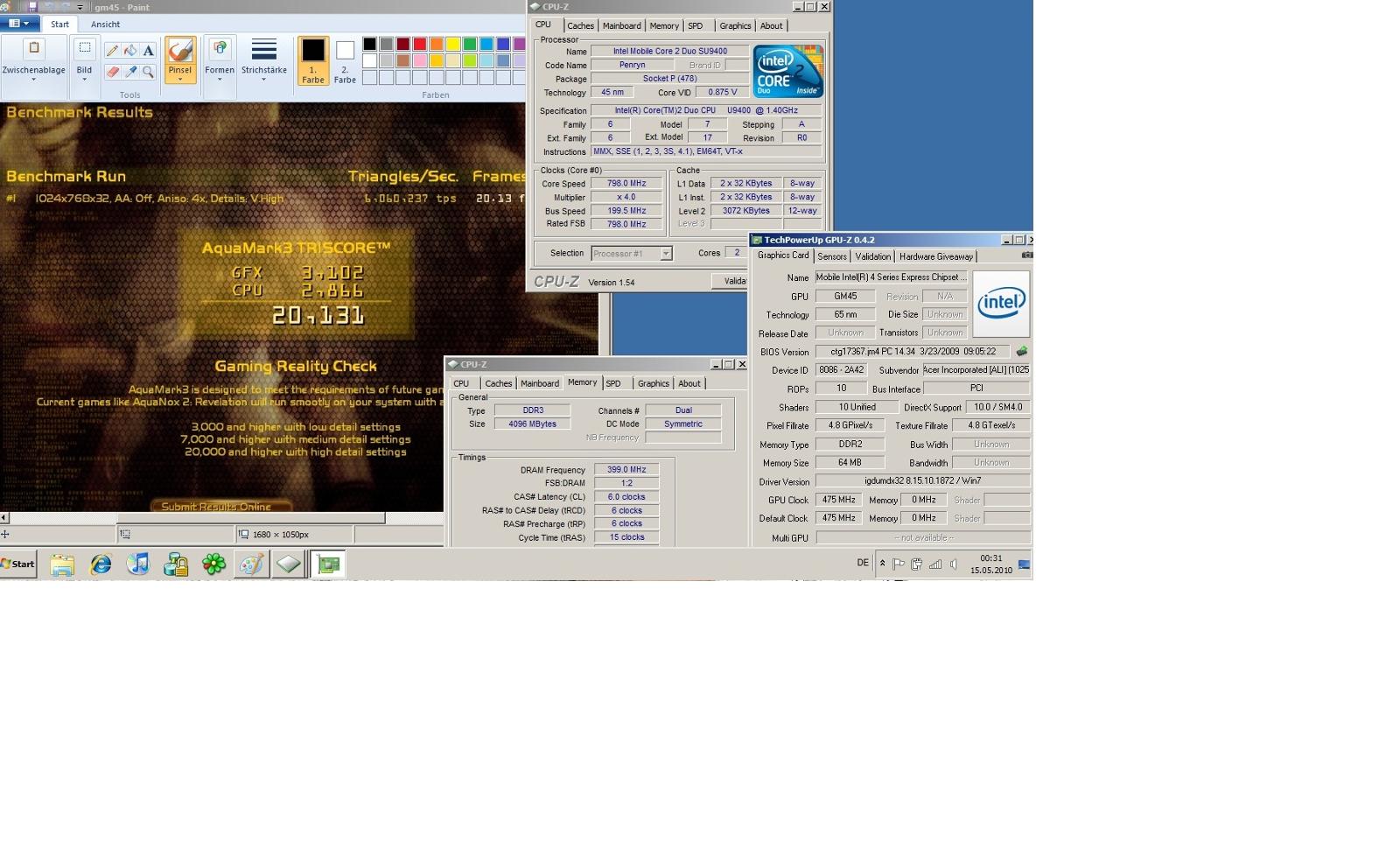Open Windows Explorer from the taskbar

coord(62,564)
